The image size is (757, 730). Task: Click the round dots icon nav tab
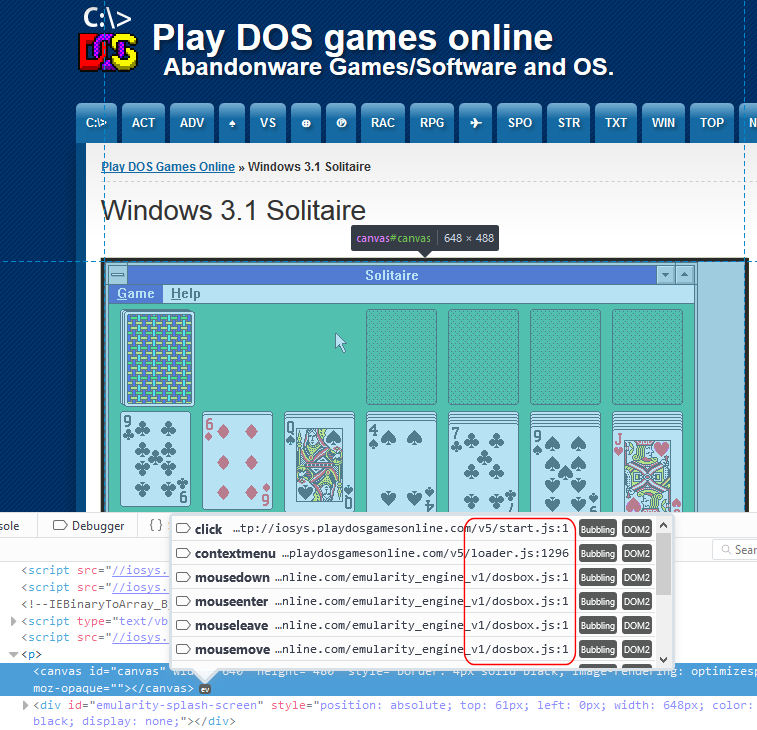306,123
